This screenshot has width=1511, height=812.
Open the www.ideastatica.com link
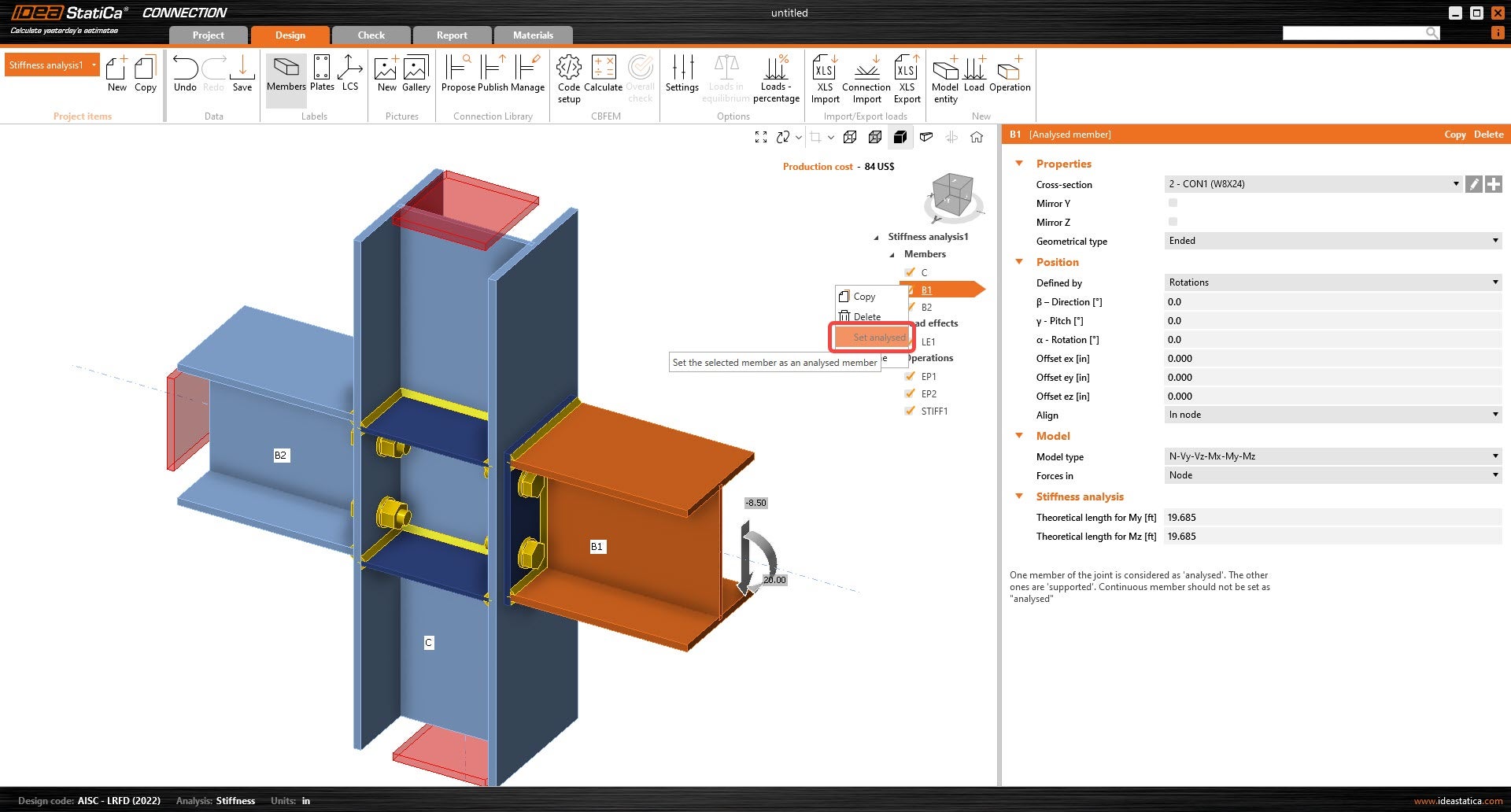(1457, 801)
